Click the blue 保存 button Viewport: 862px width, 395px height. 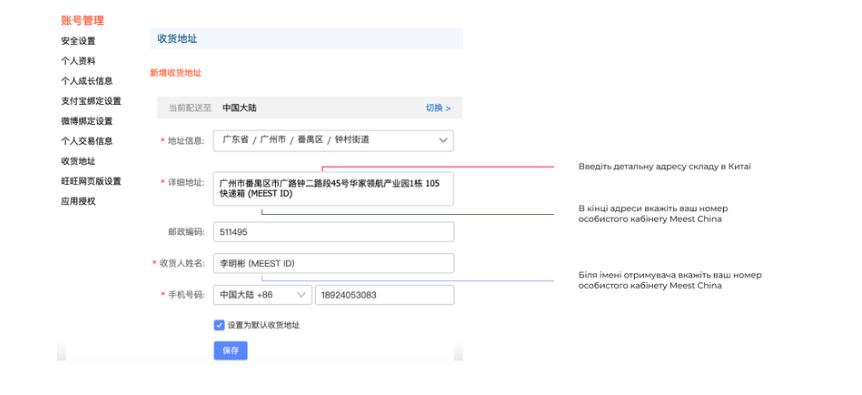point(230,351)
